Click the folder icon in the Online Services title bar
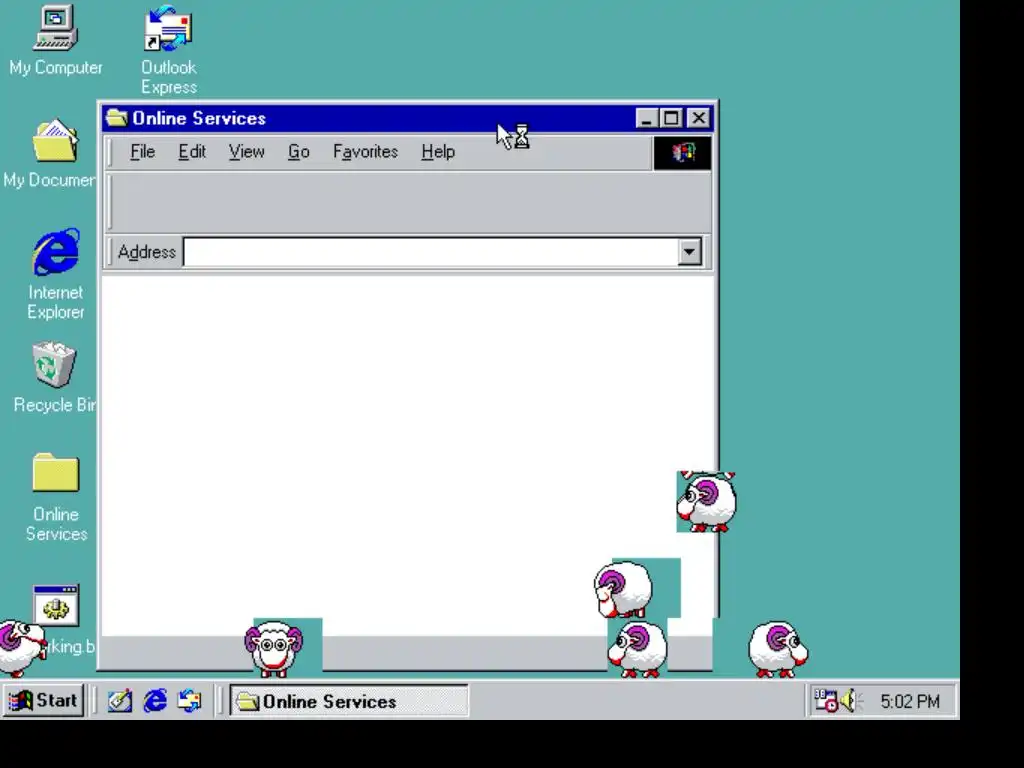This screenshot has width=1024, height=768. tap(117, 118)
